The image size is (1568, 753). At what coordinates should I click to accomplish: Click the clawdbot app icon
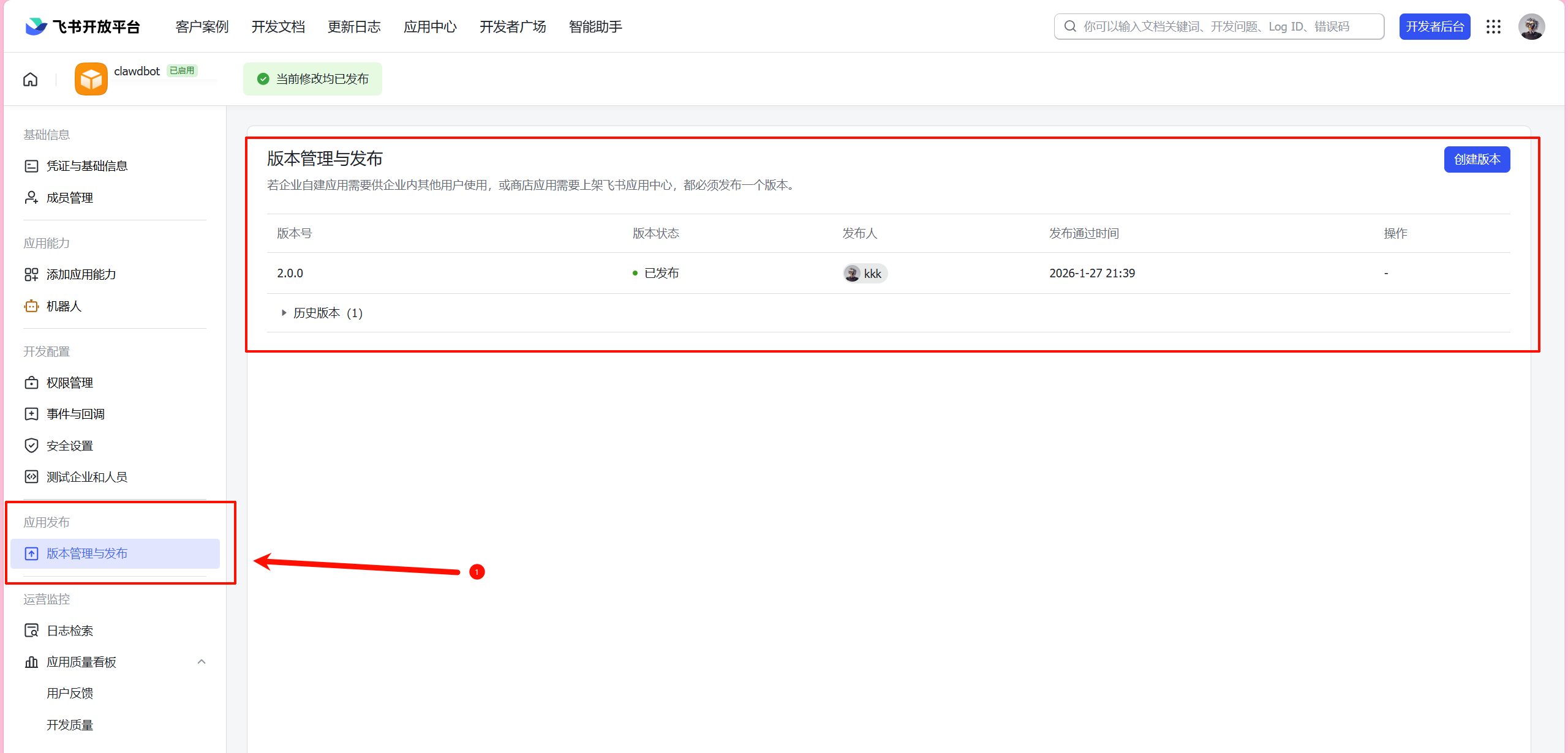click(x=91, y=78)
